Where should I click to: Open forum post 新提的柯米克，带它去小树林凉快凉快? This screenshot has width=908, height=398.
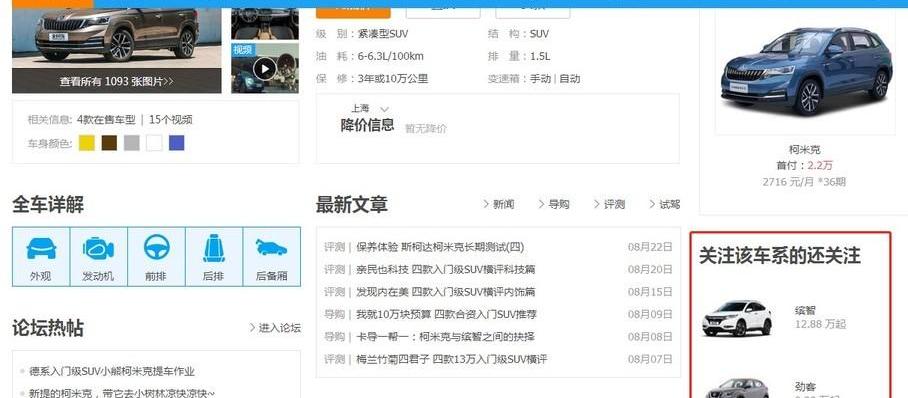(x=122, y=393)
